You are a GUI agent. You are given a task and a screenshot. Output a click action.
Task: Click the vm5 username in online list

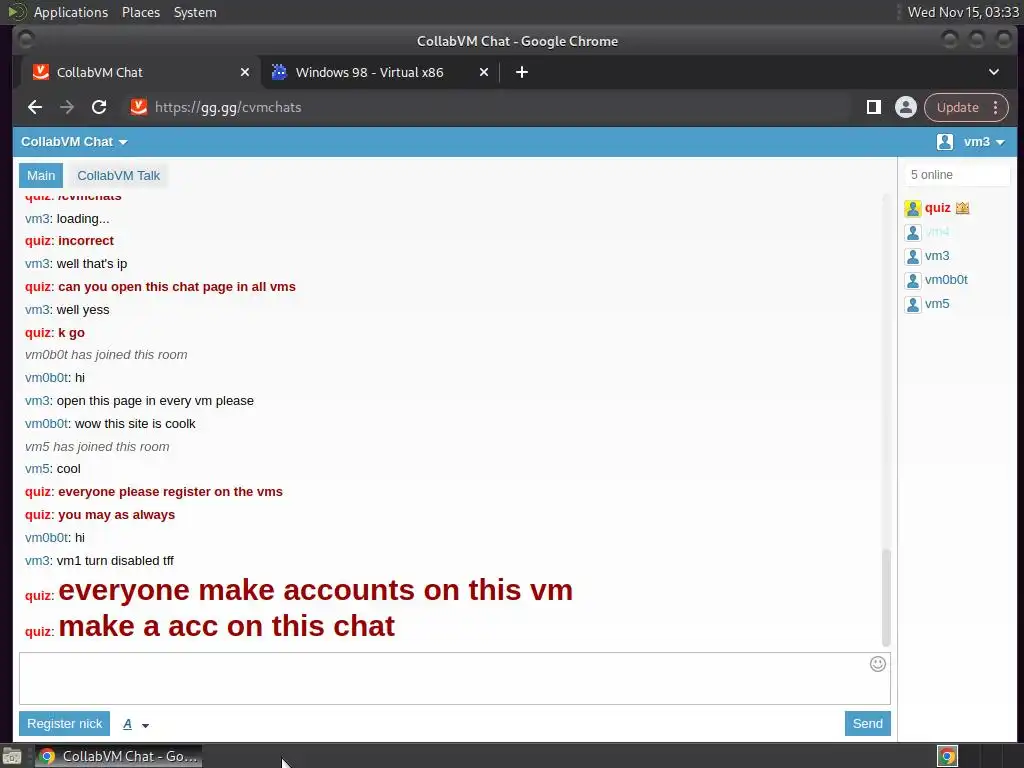click(x=937, y=304)
